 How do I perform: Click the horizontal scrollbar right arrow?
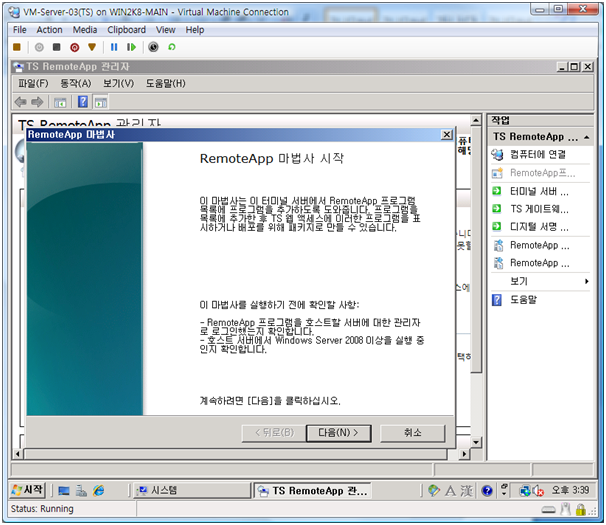(x=464, y=453)
